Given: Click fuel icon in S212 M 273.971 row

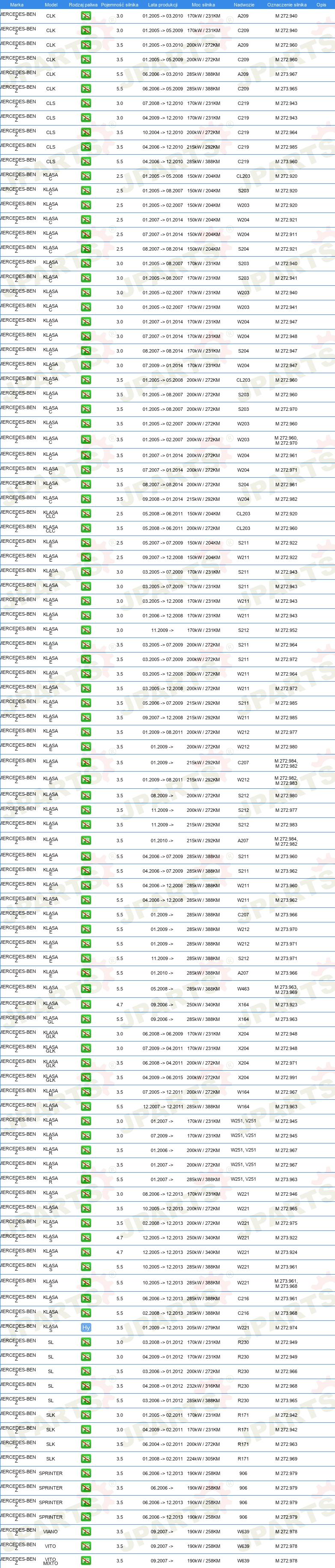Looking at the screenshot, I should [86, 959].
